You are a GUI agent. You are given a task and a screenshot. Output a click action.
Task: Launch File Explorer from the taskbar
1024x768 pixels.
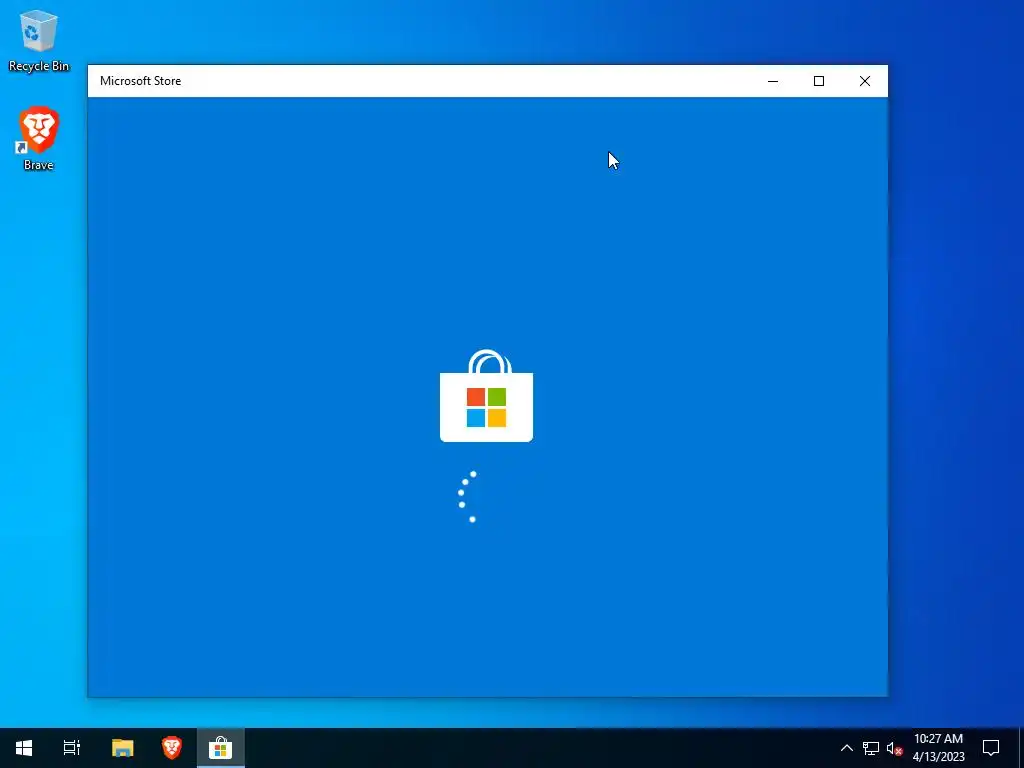pyautogui.click(x=122, y=748)
